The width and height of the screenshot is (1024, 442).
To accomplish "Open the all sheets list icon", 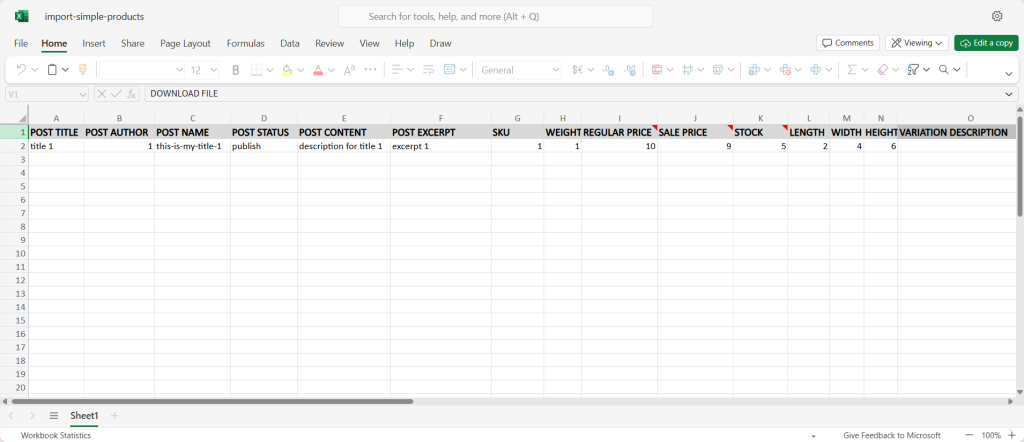I will click(54, 415).
